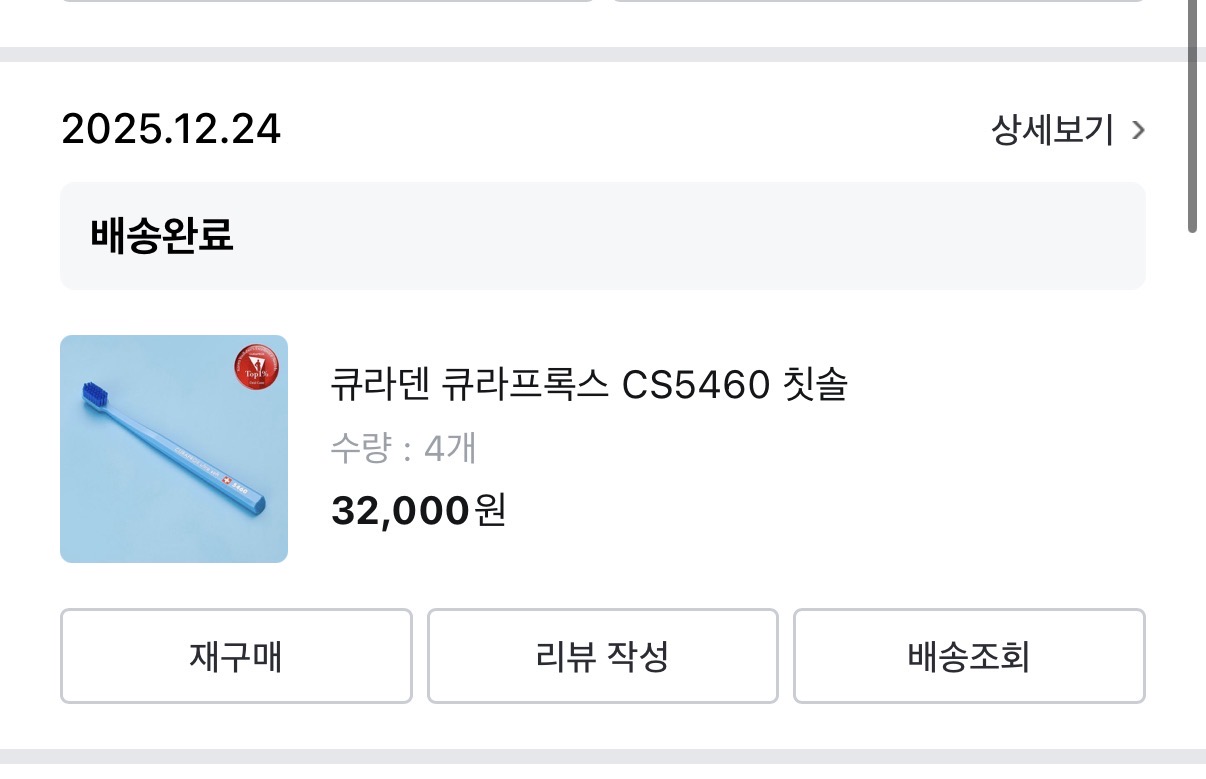Screen dimensions: 1206x779
Task: Click the 리뷰 작성 write review button
Action: coord(602,657)
